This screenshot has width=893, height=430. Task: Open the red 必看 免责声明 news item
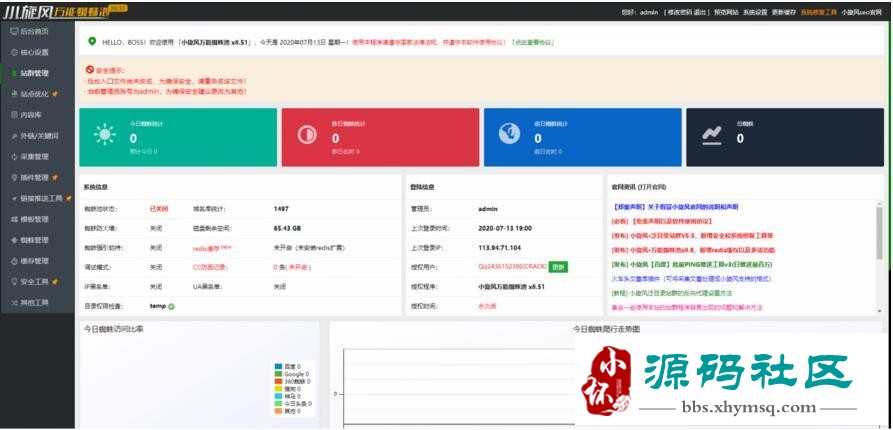pos(662,221)
